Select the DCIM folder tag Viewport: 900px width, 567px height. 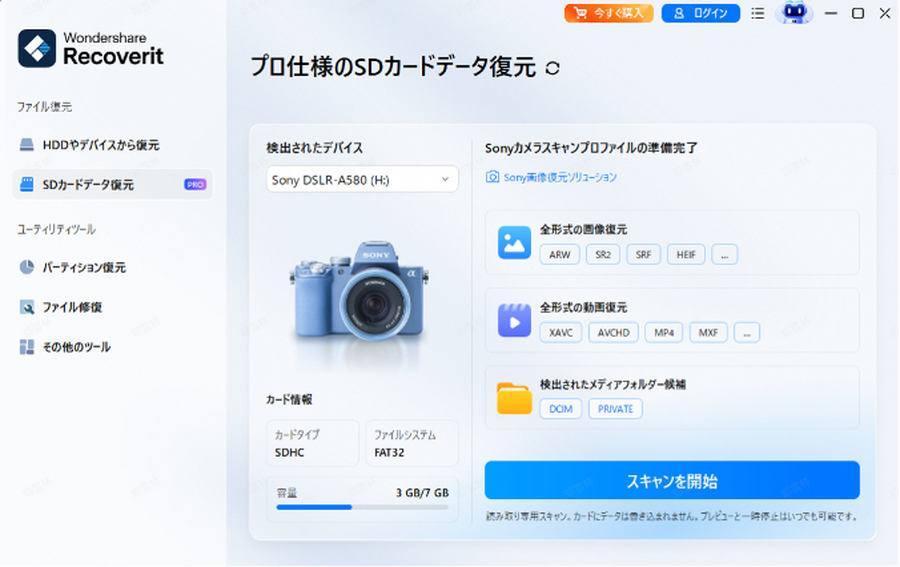click(x=561, y=409)
